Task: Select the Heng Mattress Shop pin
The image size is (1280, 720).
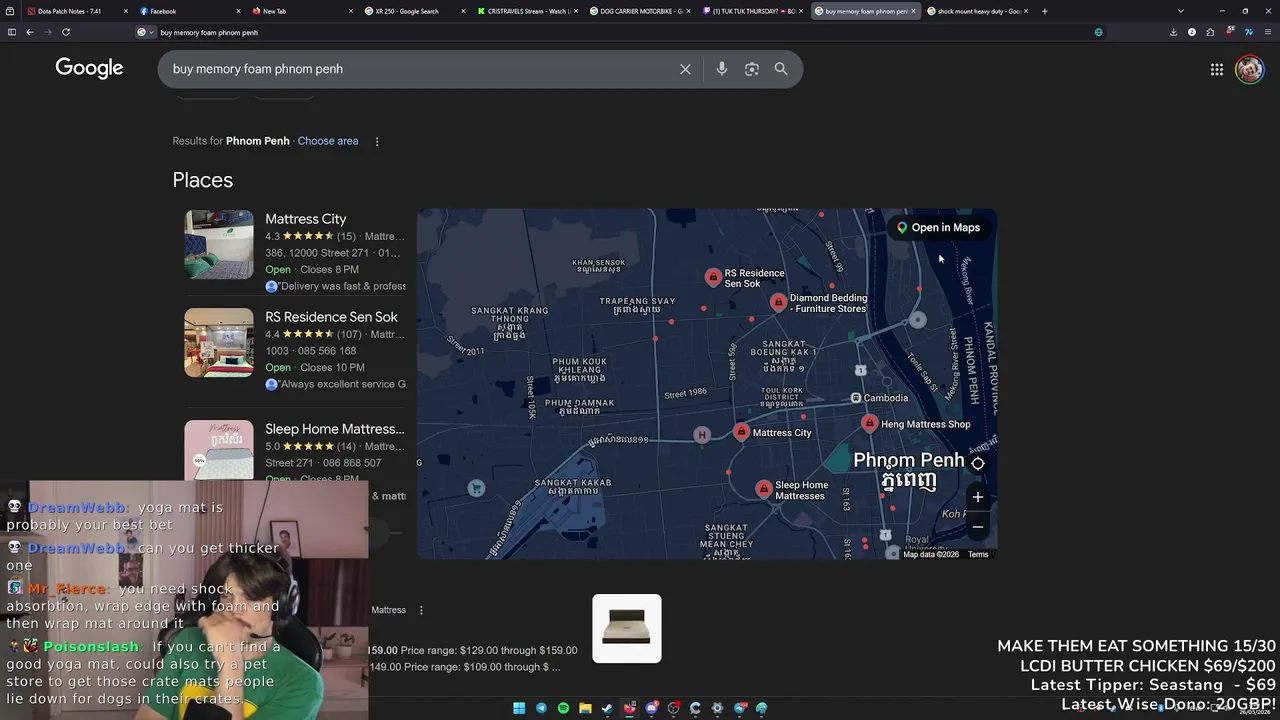Action: (x=869, y=424)
